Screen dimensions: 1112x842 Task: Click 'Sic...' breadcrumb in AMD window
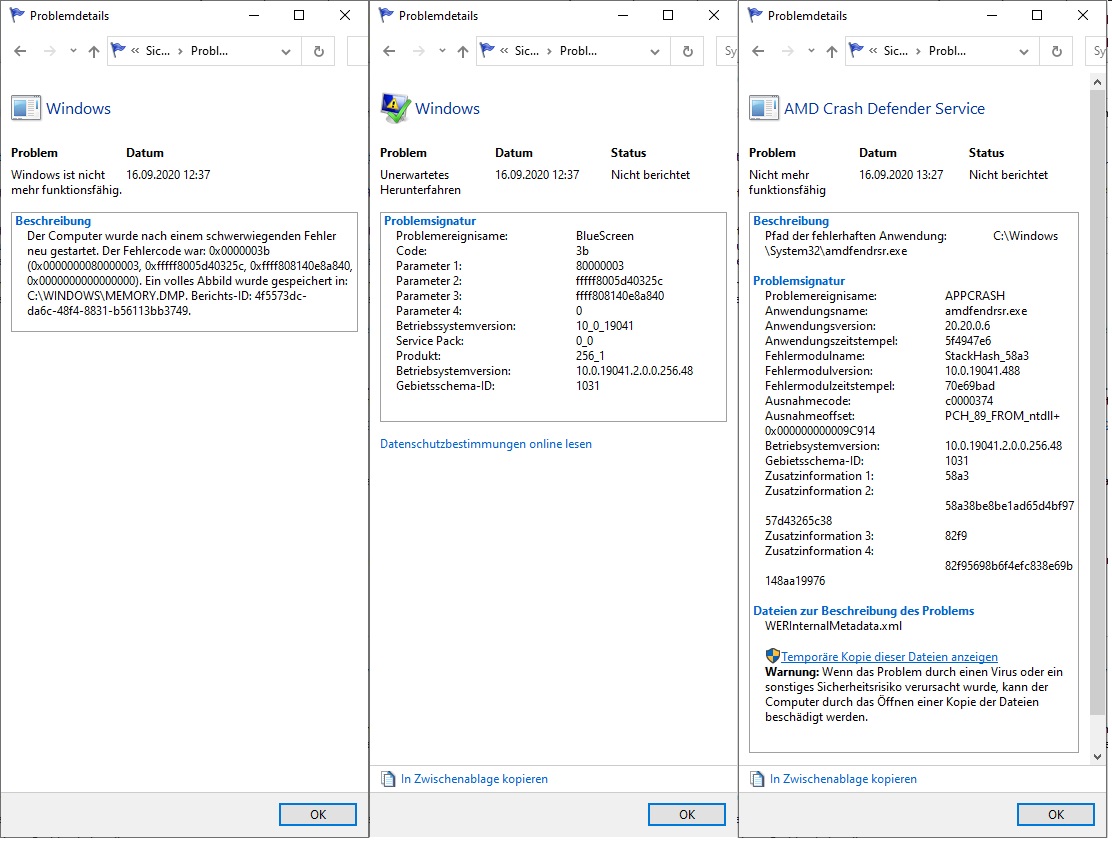click(895, 51)
